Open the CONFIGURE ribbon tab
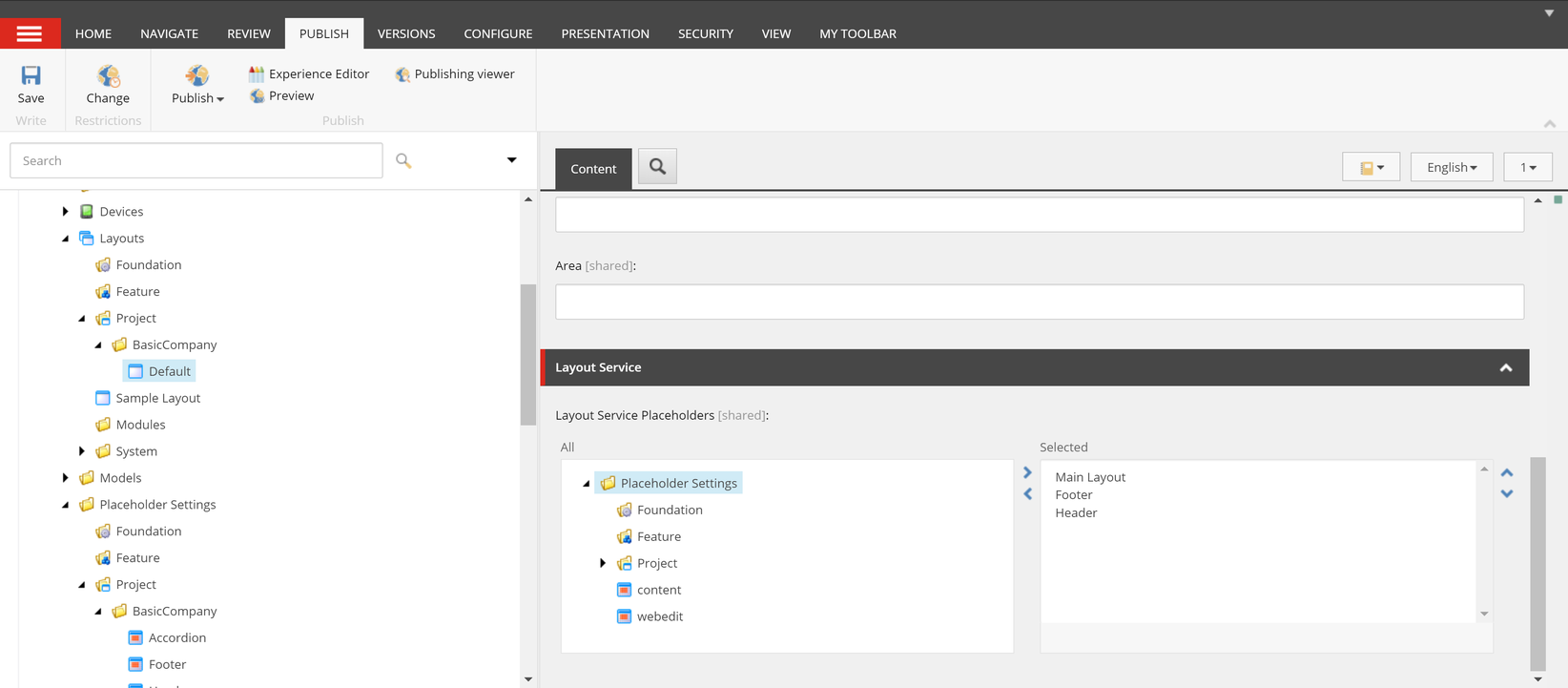Viewport: 1568px width, 688px height. (498, 33)
